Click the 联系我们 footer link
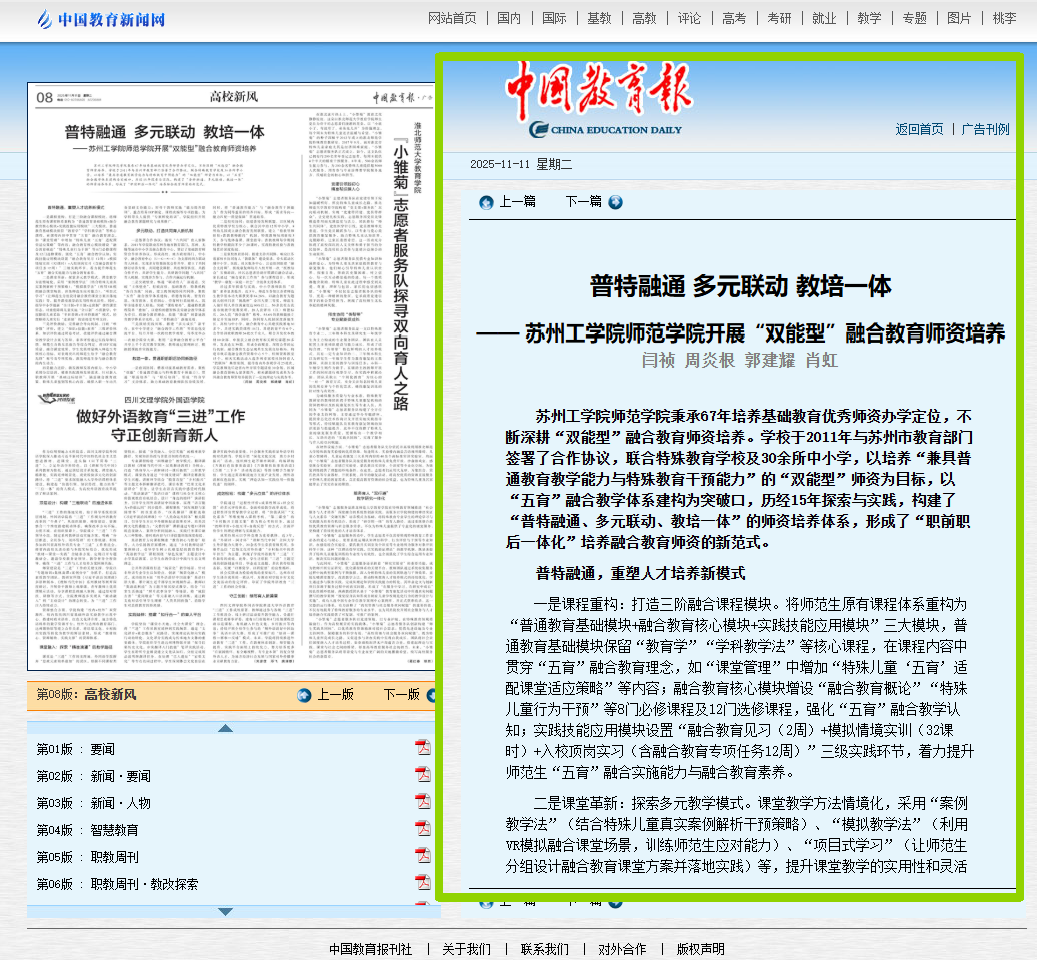Image resolution: width=1037 pixels, height=960 pixels. point(544,949)
